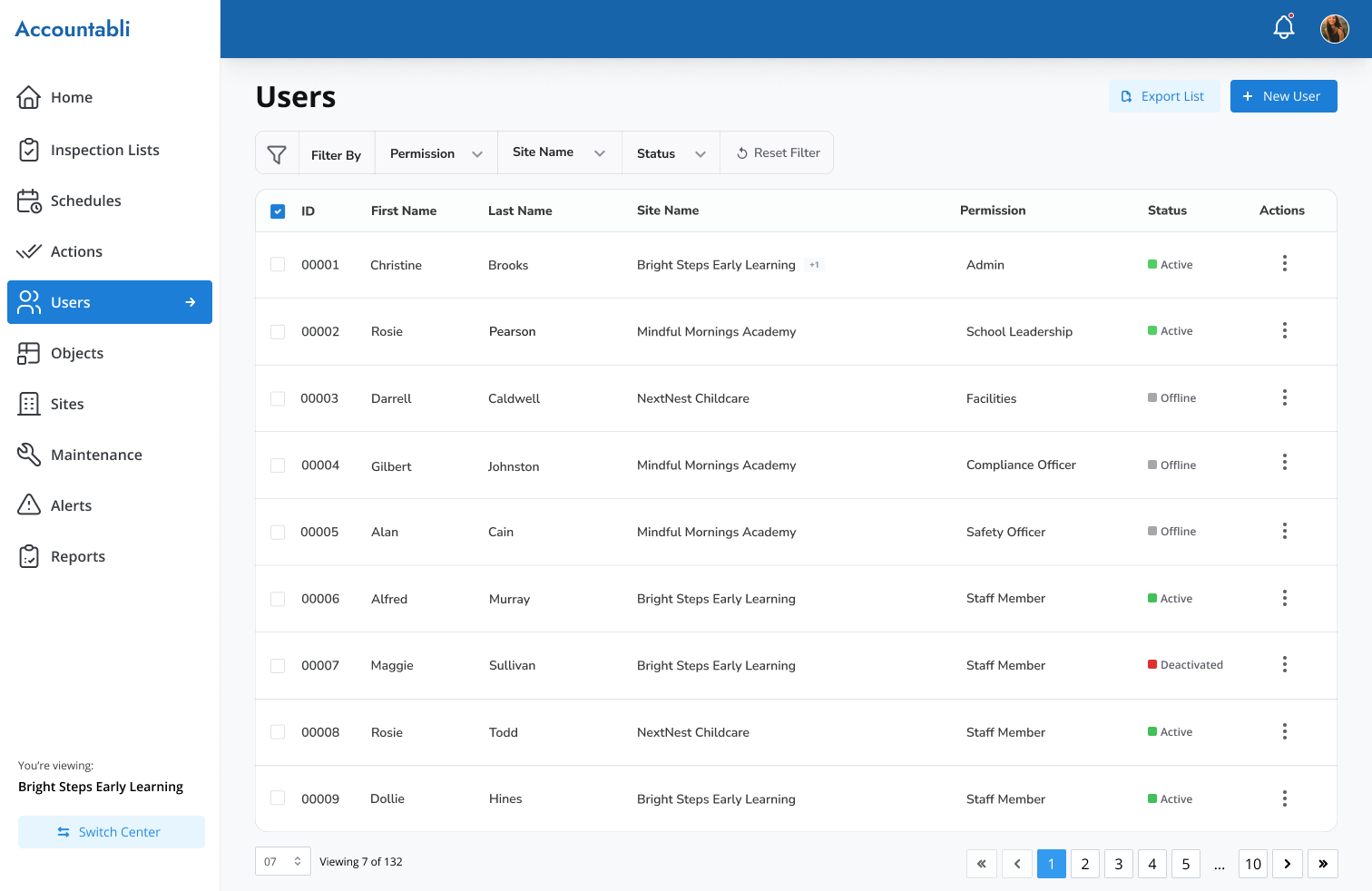Viewport: 1372px width, 891px height.
Task: Open actions menu for Christine Brooks
Action: (1285, 264)
